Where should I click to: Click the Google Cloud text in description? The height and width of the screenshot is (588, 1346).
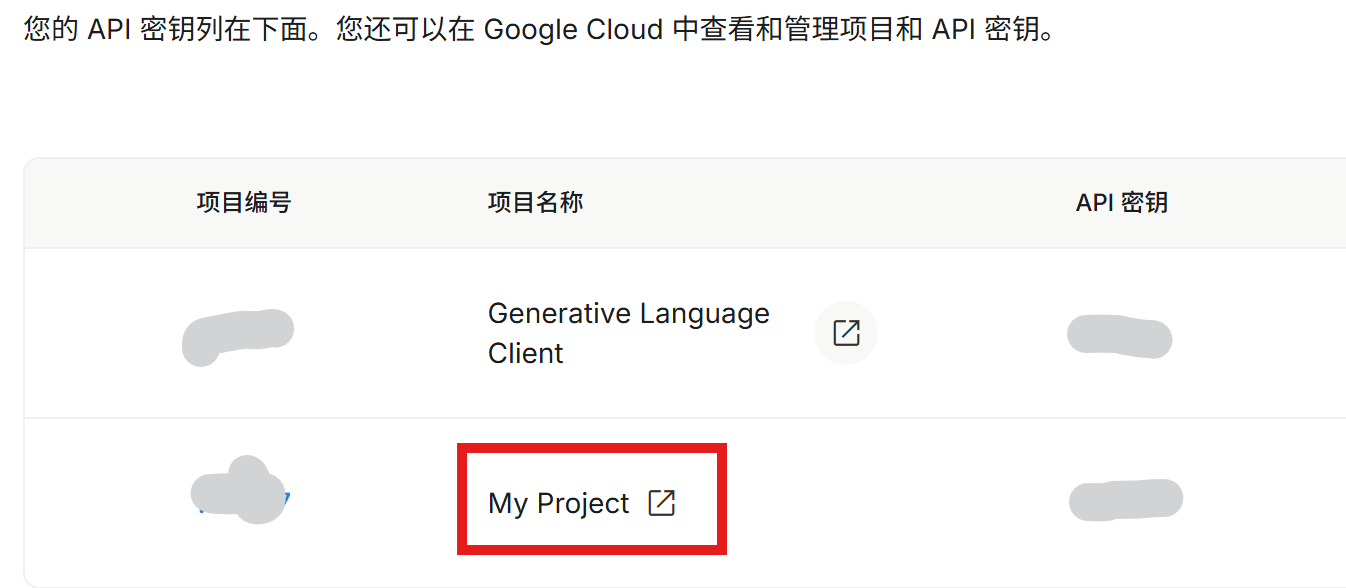pos(573,29)
